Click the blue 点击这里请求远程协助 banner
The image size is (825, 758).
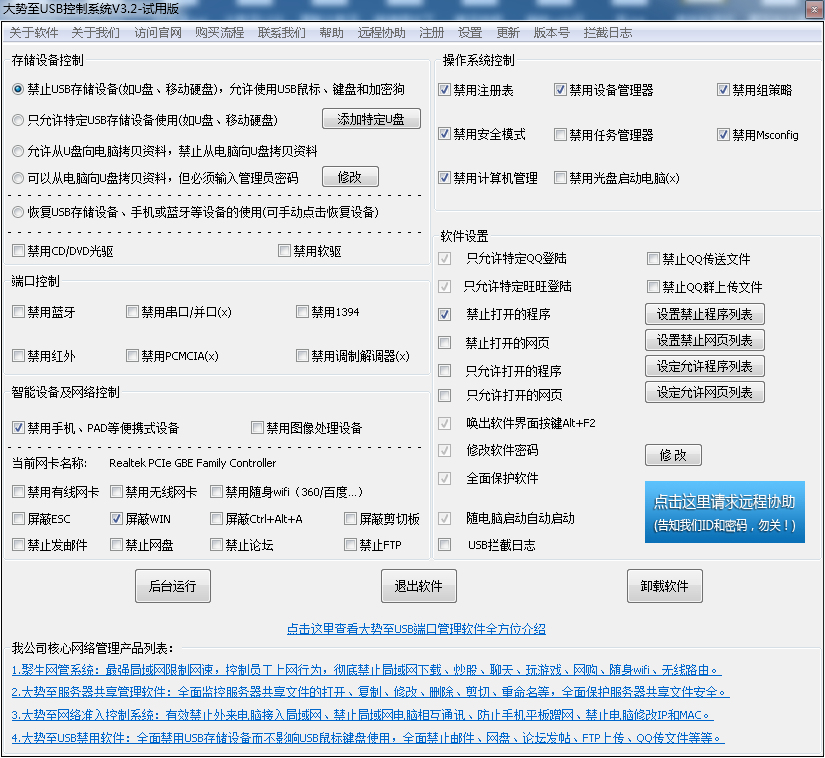725,512
